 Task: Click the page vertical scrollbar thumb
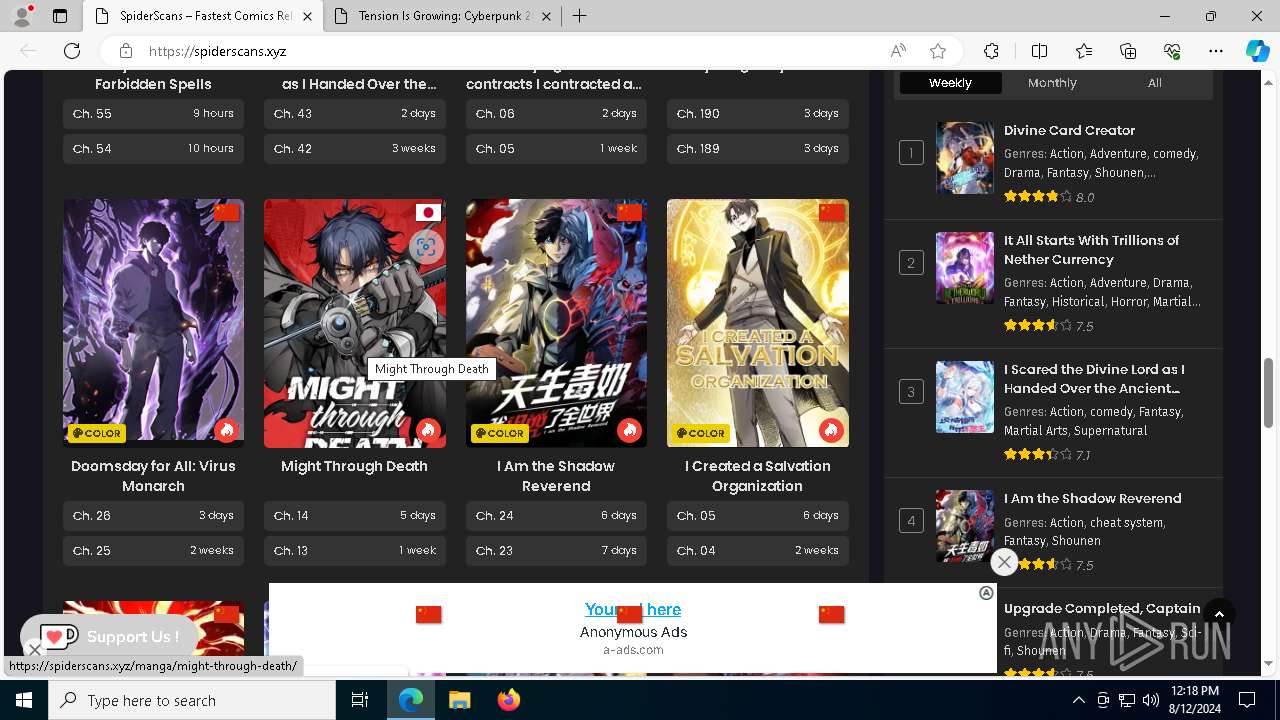1269,393
